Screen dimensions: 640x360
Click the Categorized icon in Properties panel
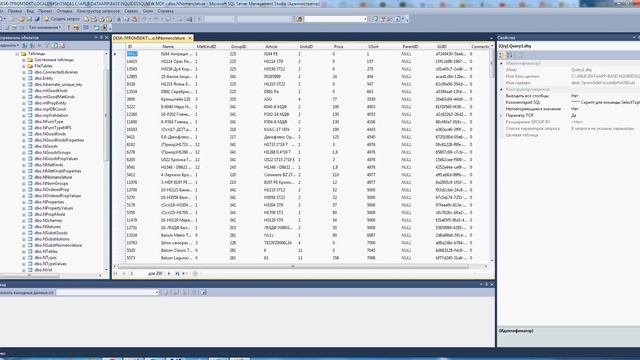(x=502, y=55)
